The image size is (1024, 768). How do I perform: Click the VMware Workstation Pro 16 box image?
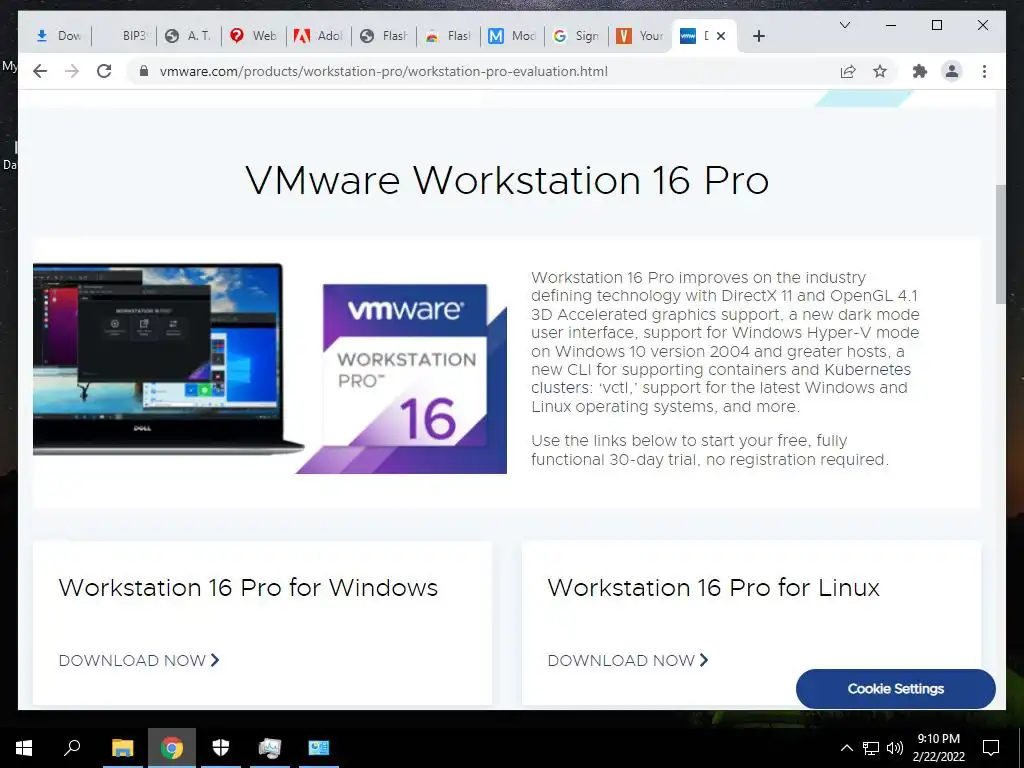(x=403, y=379)
